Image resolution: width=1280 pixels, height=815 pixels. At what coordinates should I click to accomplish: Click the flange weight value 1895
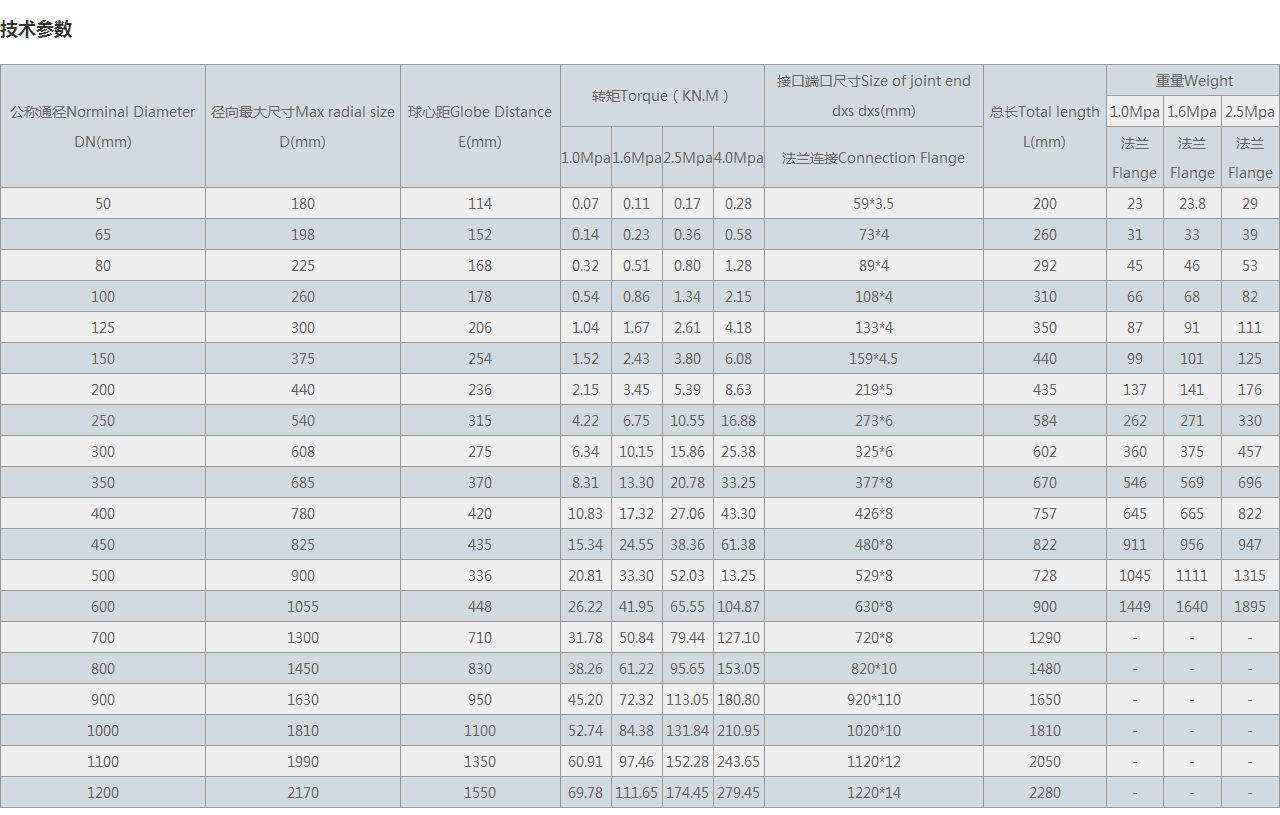[1250, 607]
